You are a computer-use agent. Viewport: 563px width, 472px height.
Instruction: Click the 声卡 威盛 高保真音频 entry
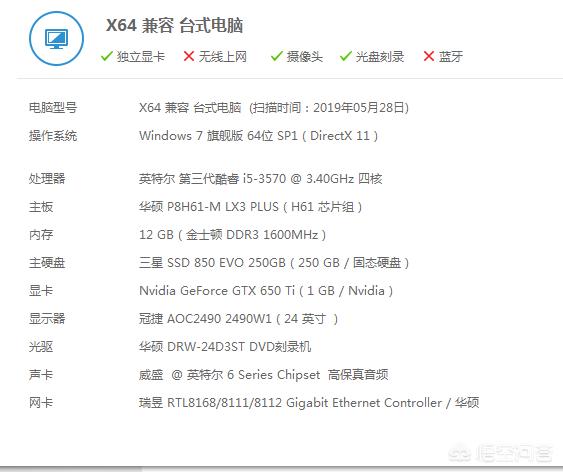[263, 375]
